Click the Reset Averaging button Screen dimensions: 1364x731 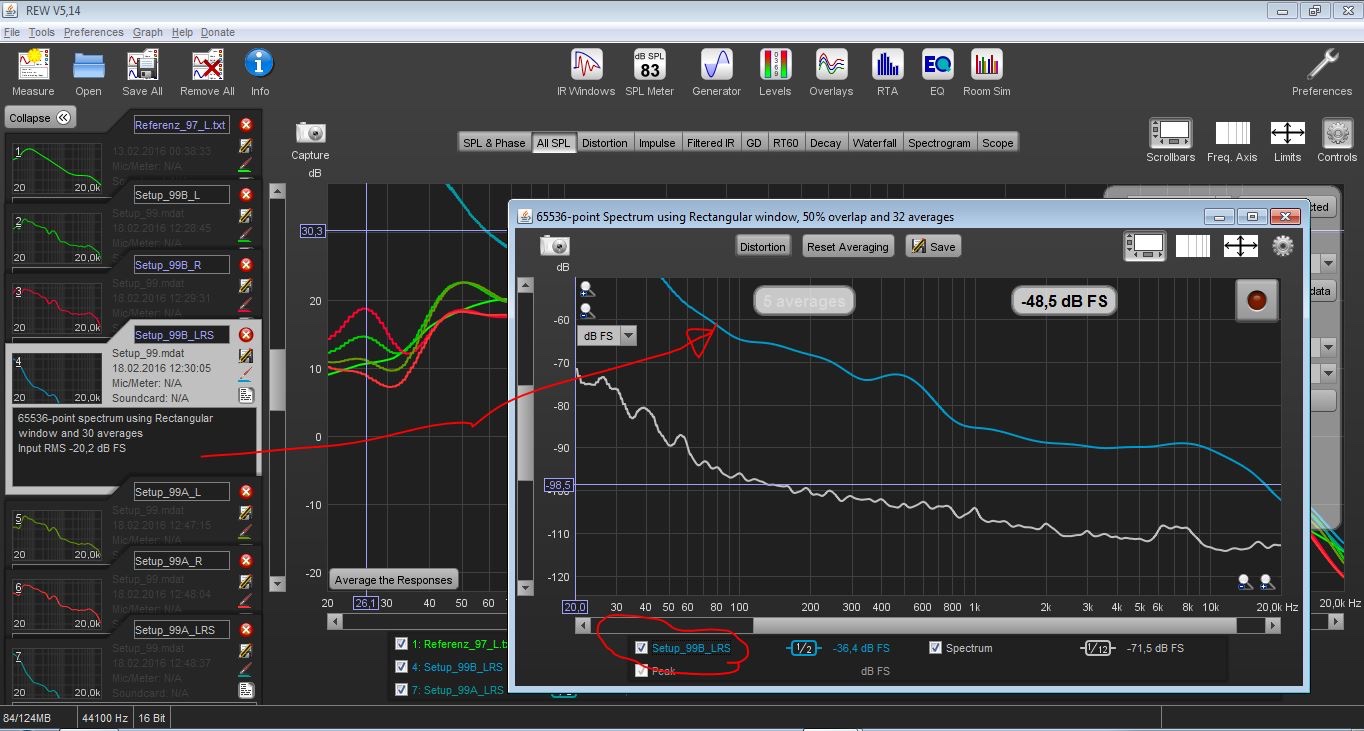tap(848, 246)
